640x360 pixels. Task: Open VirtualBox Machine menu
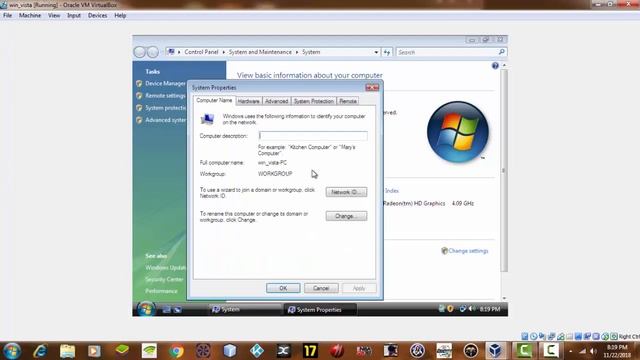pos(30,16)
